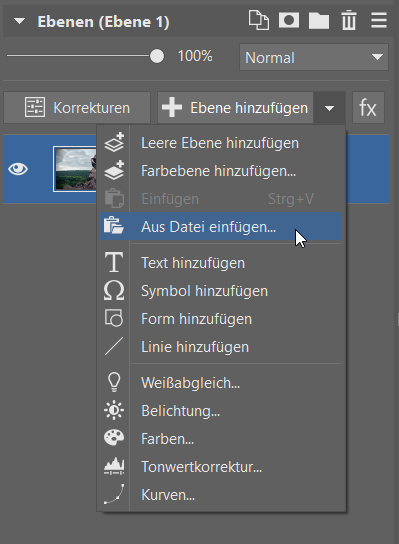Click the color layer filled icon

[x=114, y=170]
